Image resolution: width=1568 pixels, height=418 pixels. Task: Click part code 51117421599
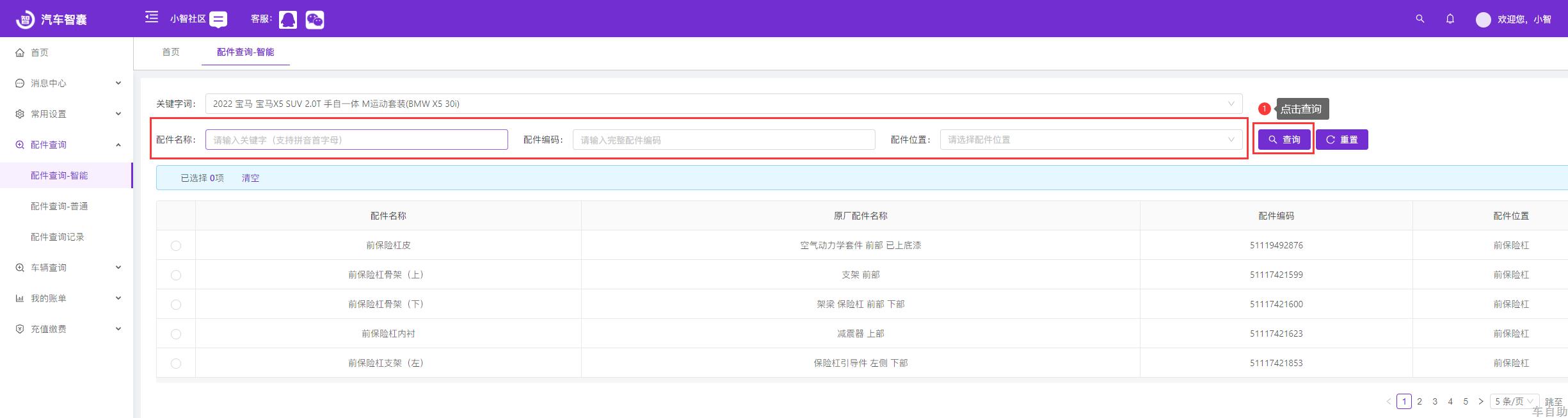click(1276, 275)
